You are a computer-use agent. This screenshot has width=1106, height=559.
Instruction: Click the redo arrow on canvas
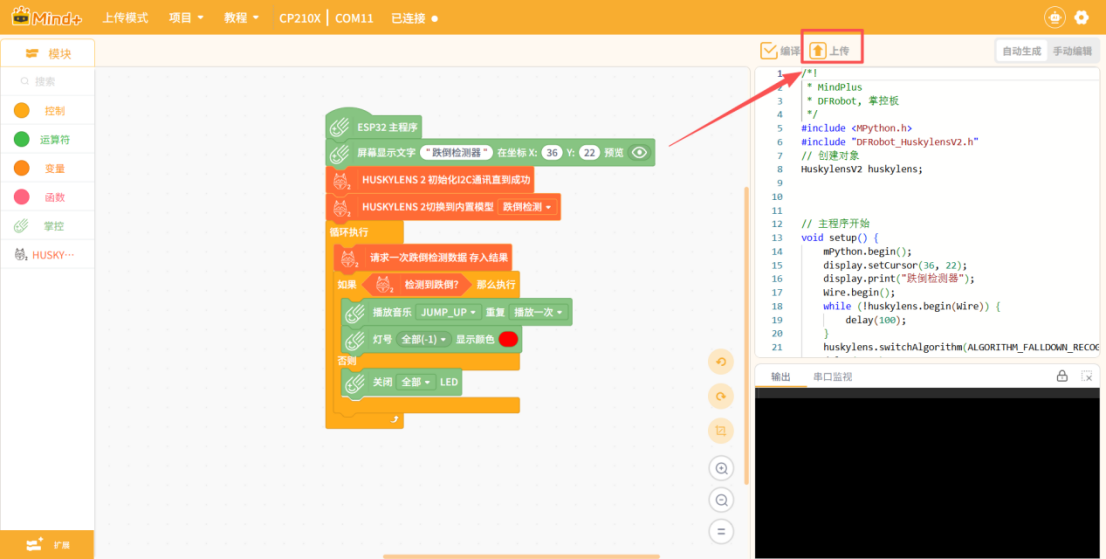tap(720, 397)
